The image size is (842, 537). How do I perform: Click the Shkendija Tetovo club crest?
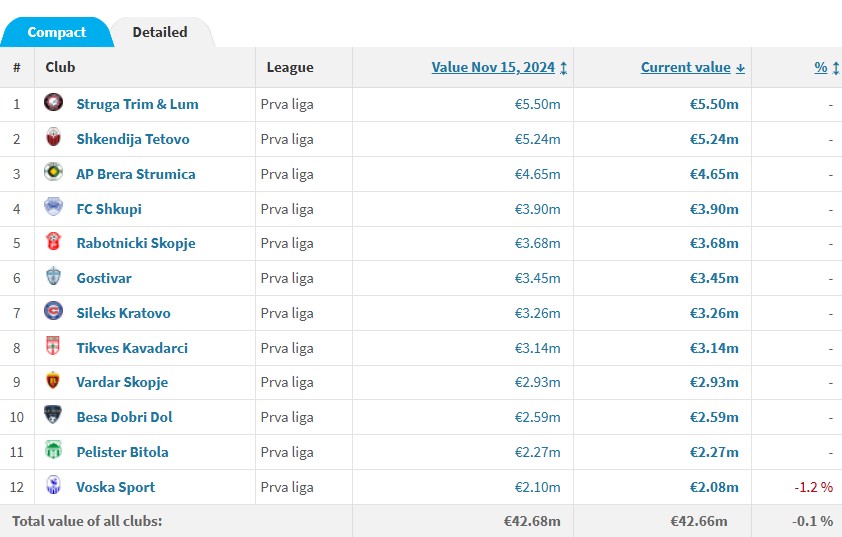[x=53, y=138]
